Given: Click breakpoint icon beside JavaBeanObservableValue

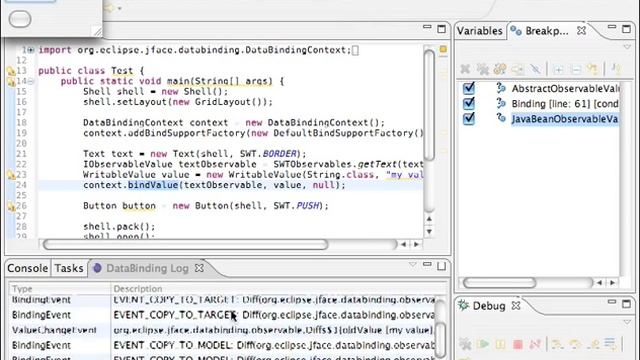Looking at the screenshot, I should 501,118.
